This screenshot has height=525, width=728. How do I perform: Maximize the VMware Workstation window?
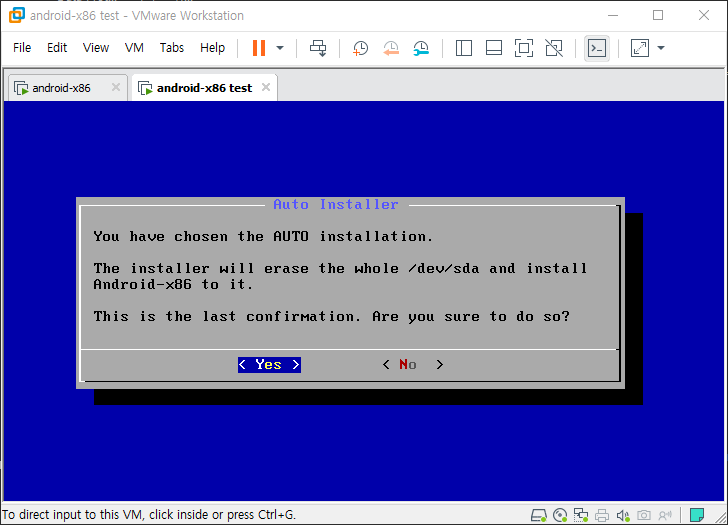[658, 15]
